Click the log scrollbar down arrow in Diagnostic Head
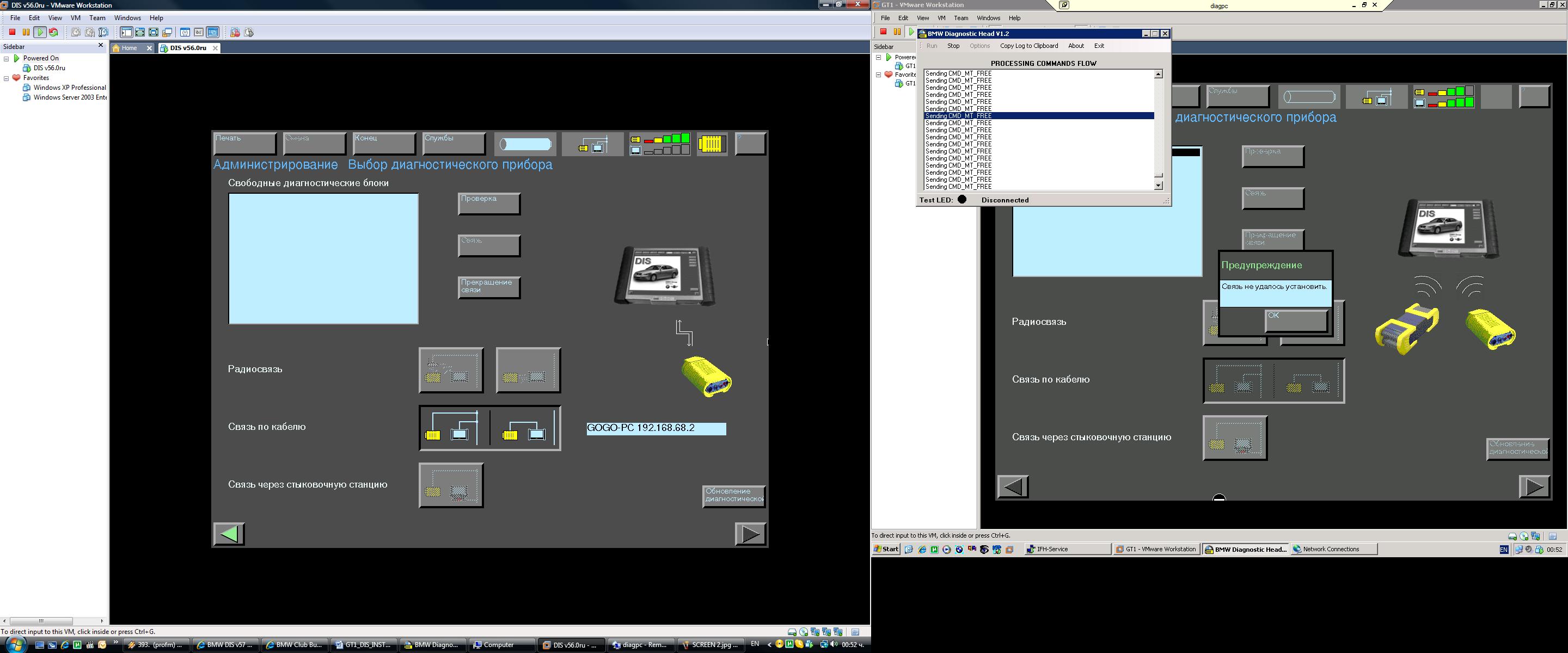 tap(1159, 186)
